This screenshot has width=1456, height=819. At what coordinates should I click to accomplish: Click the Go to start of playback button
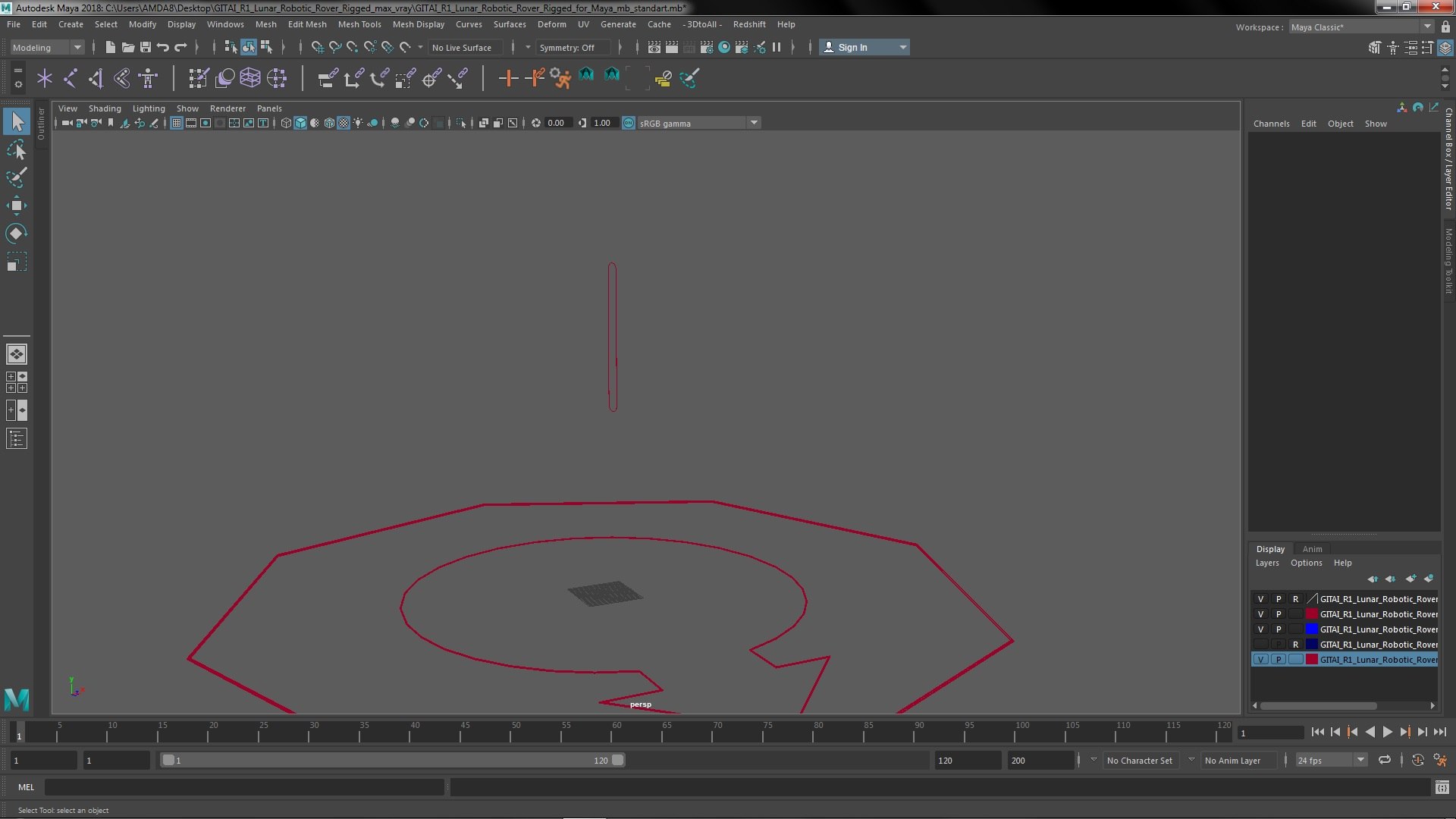pos(1317,732)
